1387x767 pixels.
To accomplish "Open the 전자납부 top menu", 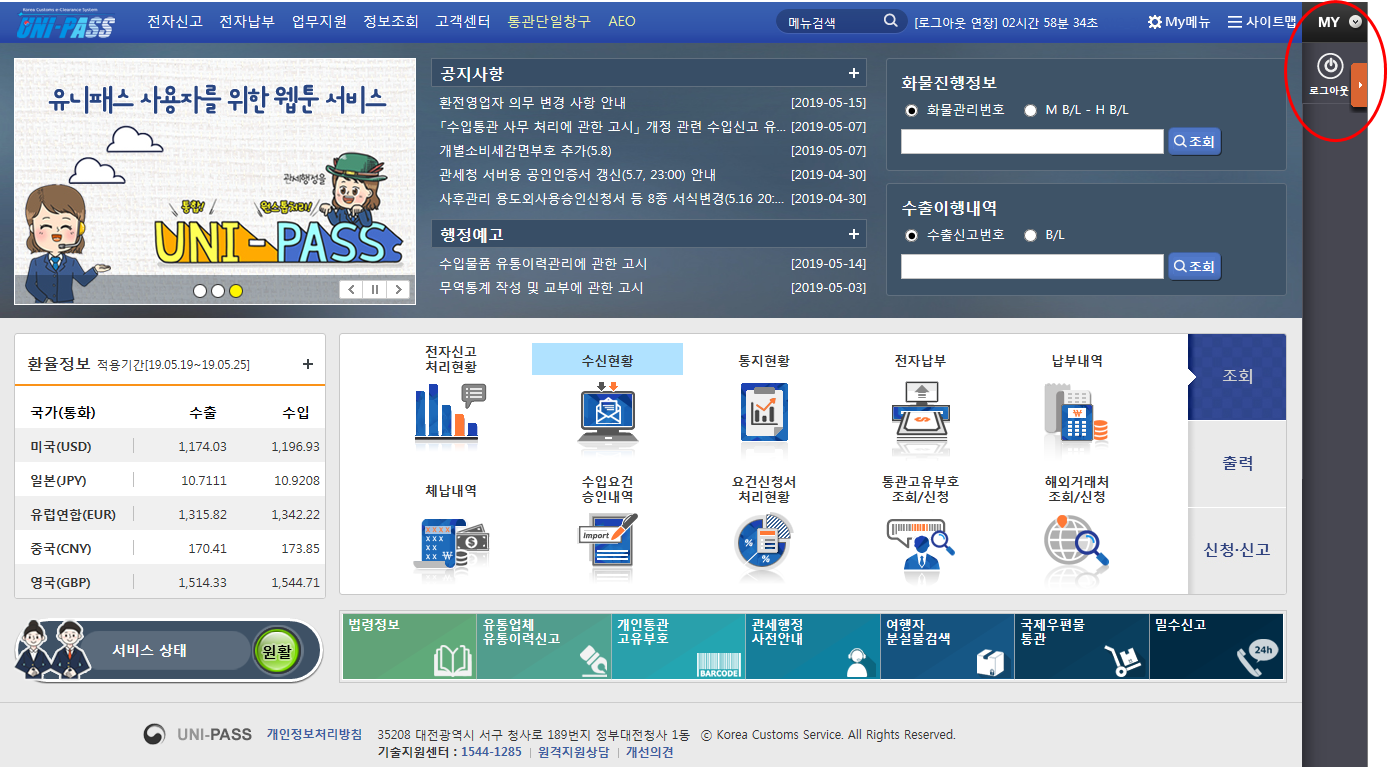I will [247, 21].
